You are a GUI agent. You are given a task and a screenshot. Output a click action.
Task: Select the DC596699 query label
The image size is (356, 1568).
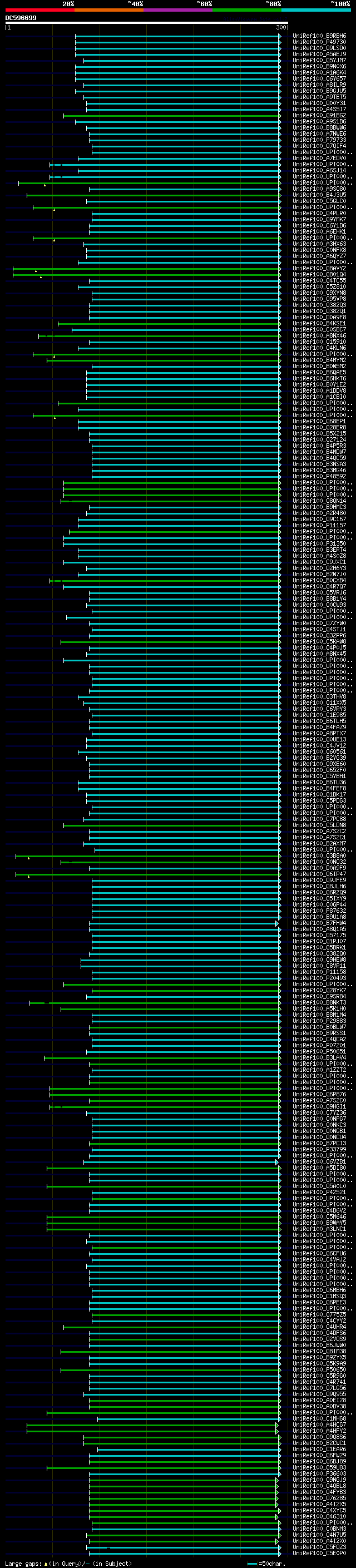(x=21, y=18)
